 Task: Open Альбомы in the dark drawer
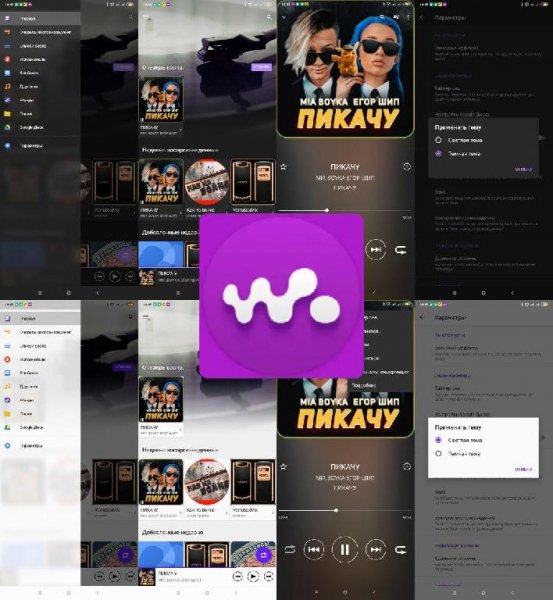coord(40,73)
